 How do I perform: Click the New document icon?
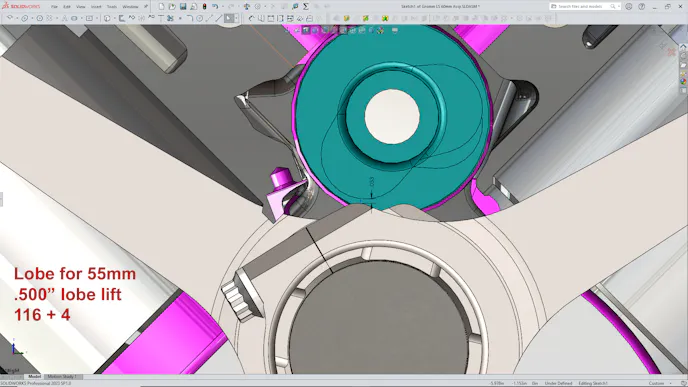click(x=161, y=7)
